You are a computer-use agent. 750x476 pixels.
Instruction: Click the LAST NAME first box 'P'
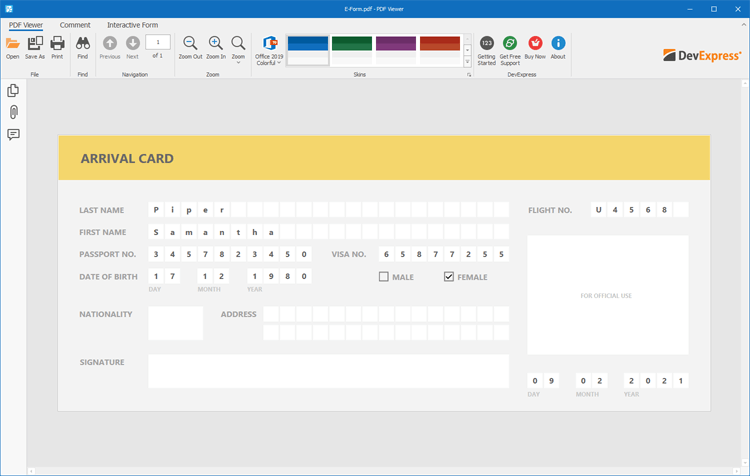[x=156, y=210]
